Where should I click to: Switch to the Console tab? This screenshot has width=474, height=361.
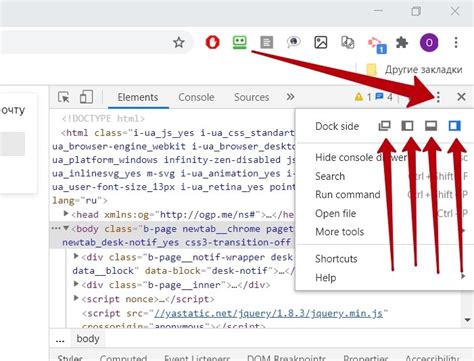tap(196, 97)
